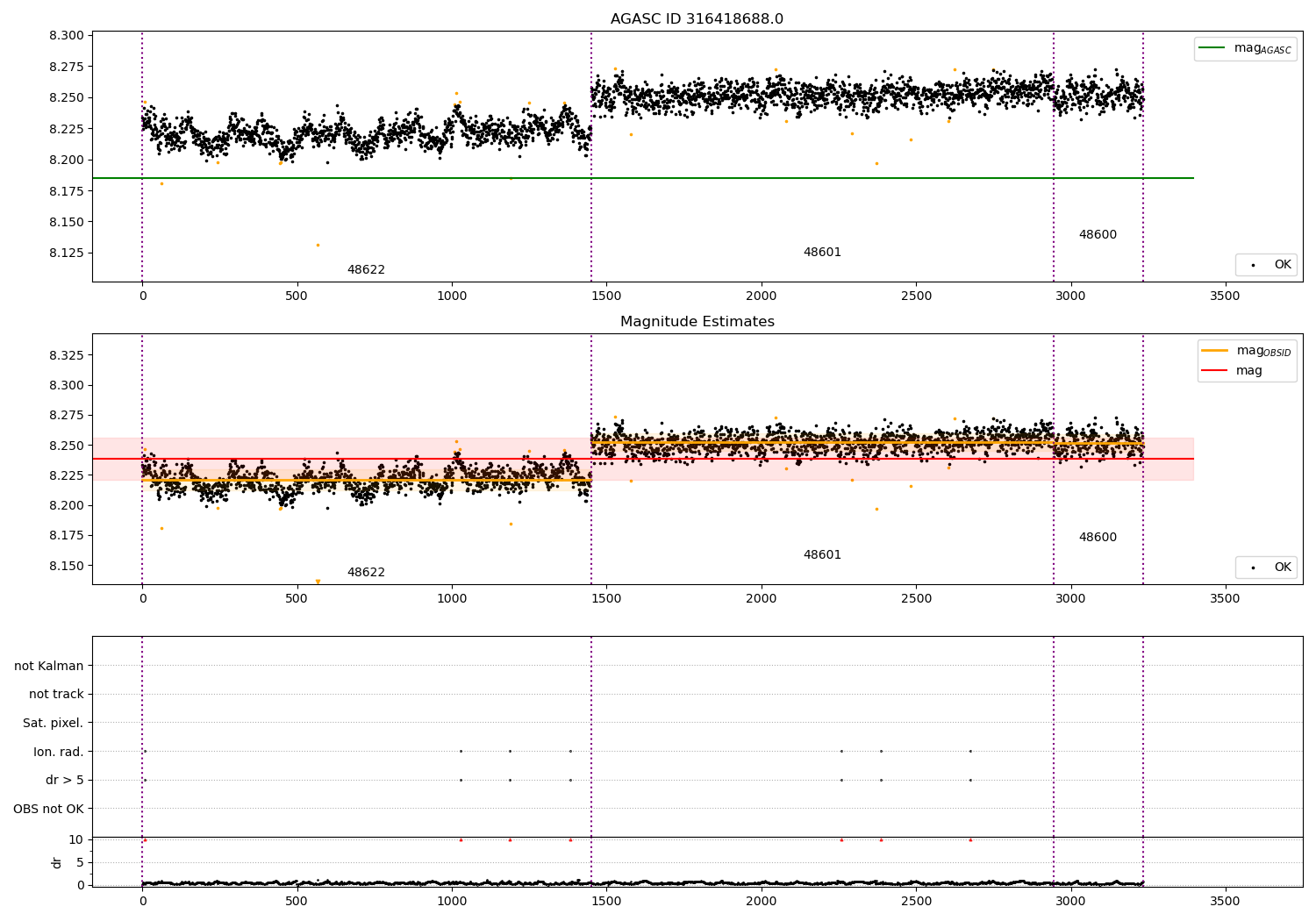Click the 'dr' axis label of bottom plot

pos(57,862)
